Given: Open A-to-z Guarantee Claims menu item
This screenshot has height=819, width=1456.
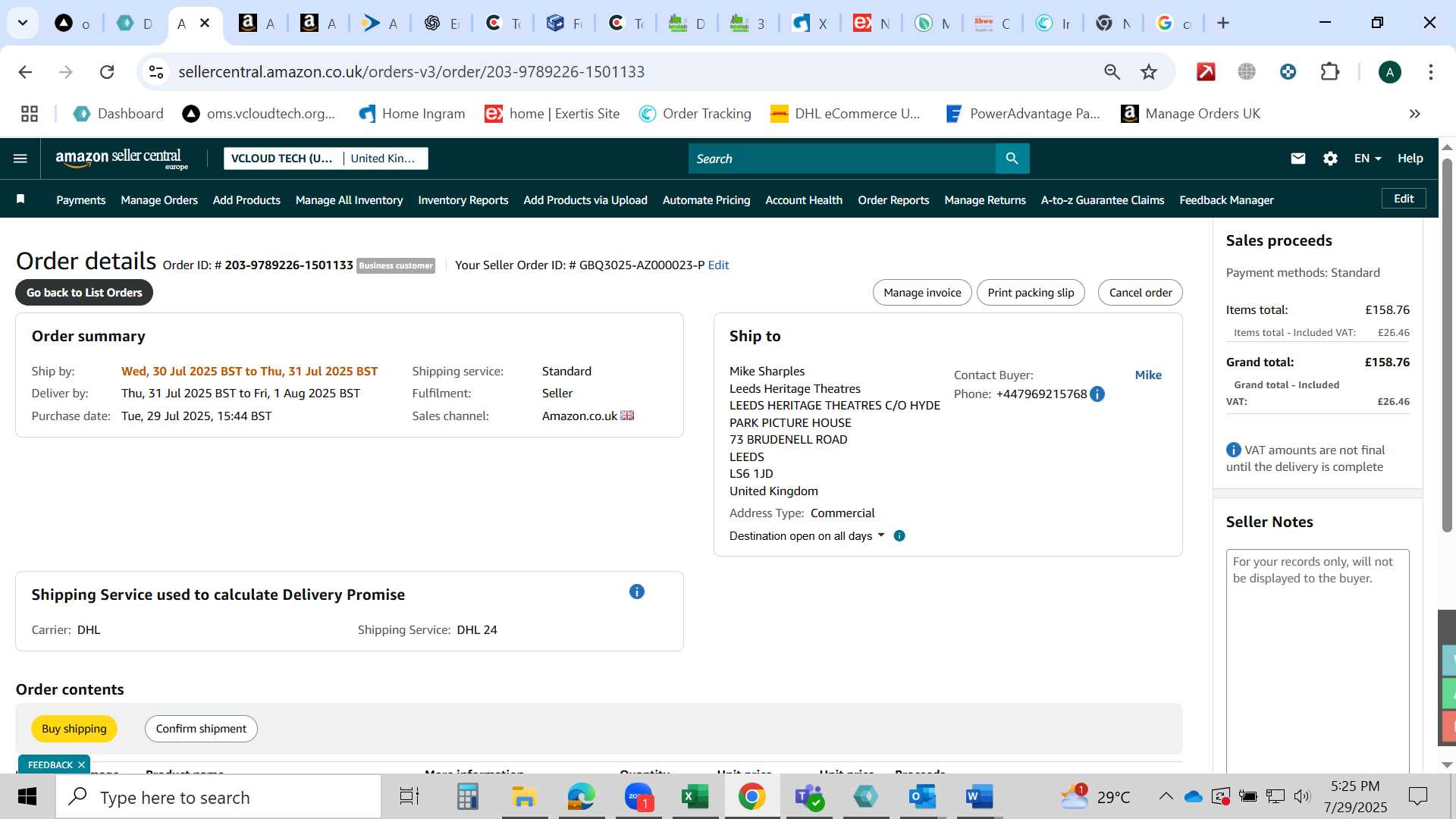Looking at the screenshot, I should pos(1102,200).
